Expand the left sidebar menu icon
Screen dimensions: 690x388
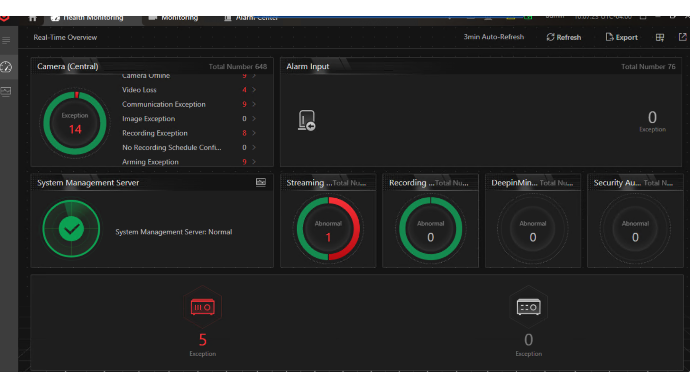[6, 40]
